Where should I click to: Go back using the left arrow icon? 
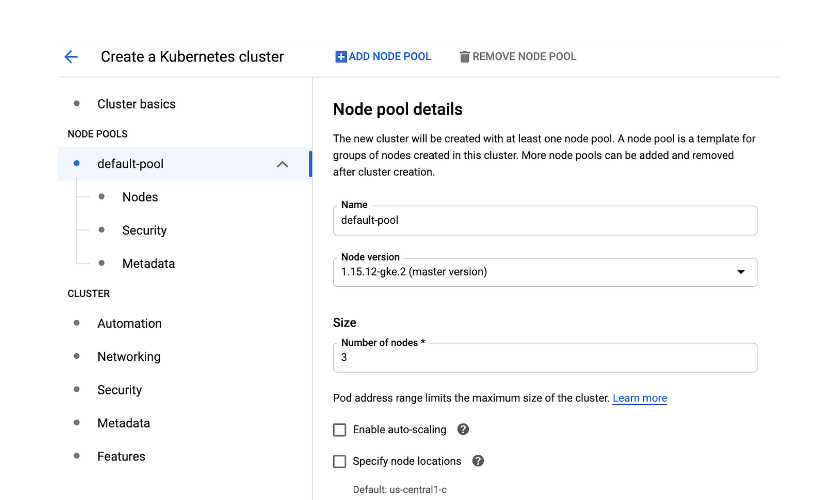pyautogui.click(x=71, y=57)
